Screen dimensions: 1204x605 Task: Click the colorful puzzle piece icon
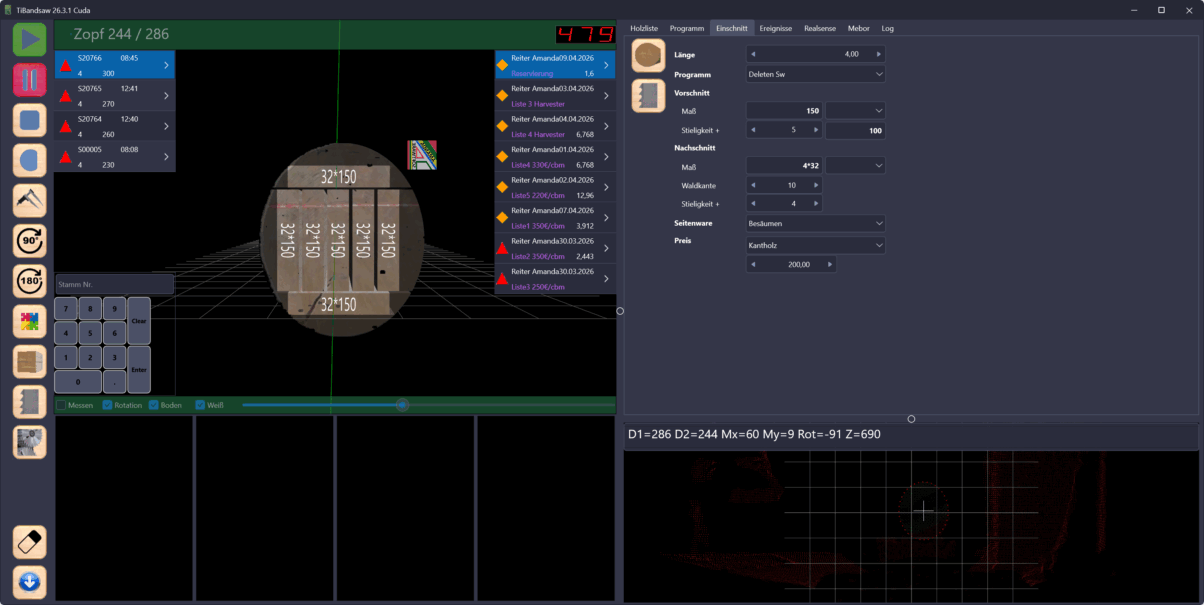[30, 321]
